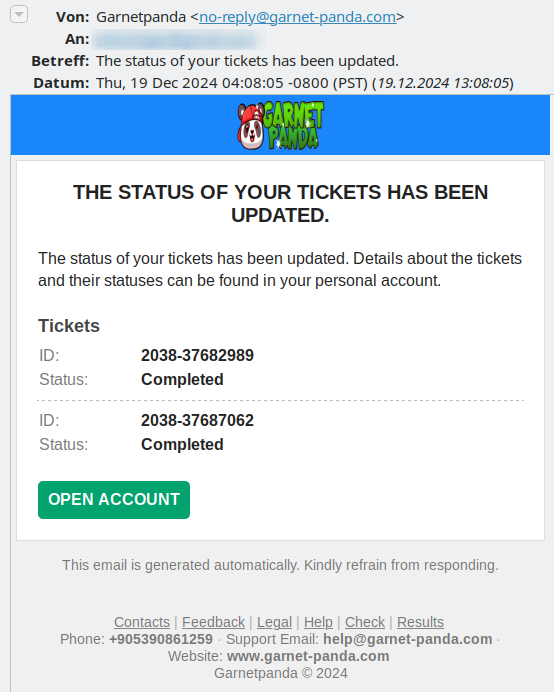This screenshot has width=554, height=692.
Task: Open the Results footer link
Action: (420, 622)
